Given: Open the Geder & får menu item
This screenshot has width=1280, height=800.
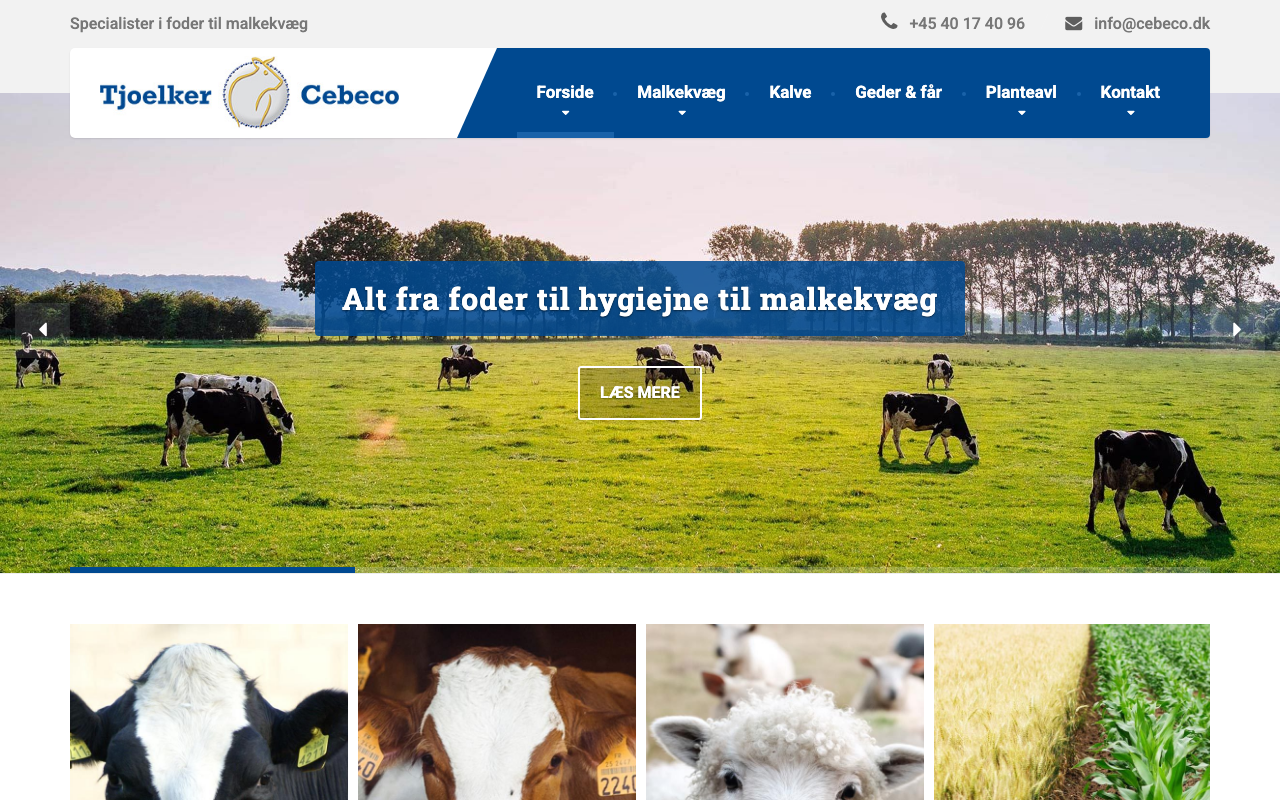Looking at the screenshot, I should point(898,93).
